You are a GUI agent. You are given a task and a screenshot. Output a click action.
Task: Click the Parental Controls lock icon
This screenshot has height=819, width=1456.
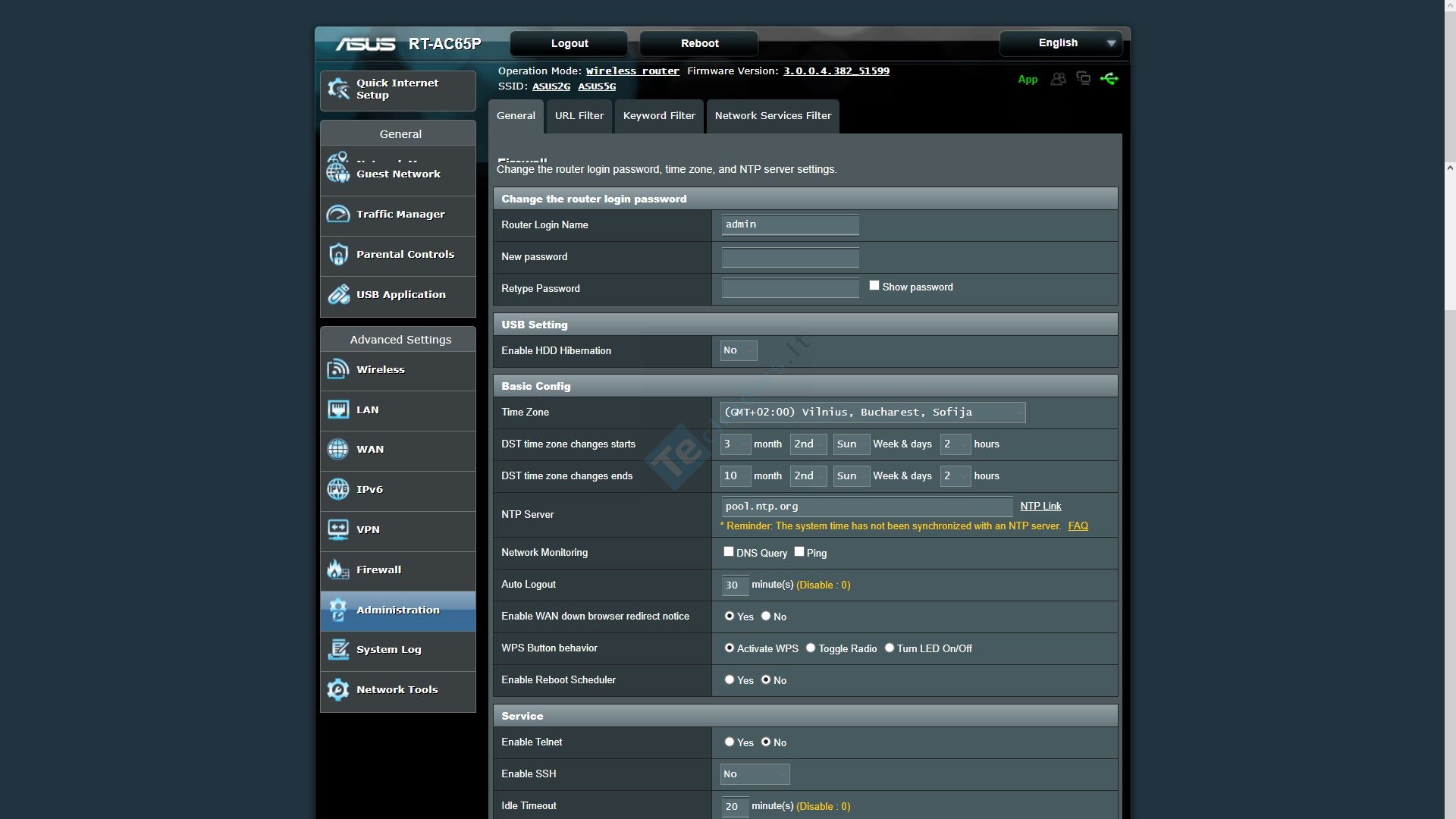pos(338,254)
